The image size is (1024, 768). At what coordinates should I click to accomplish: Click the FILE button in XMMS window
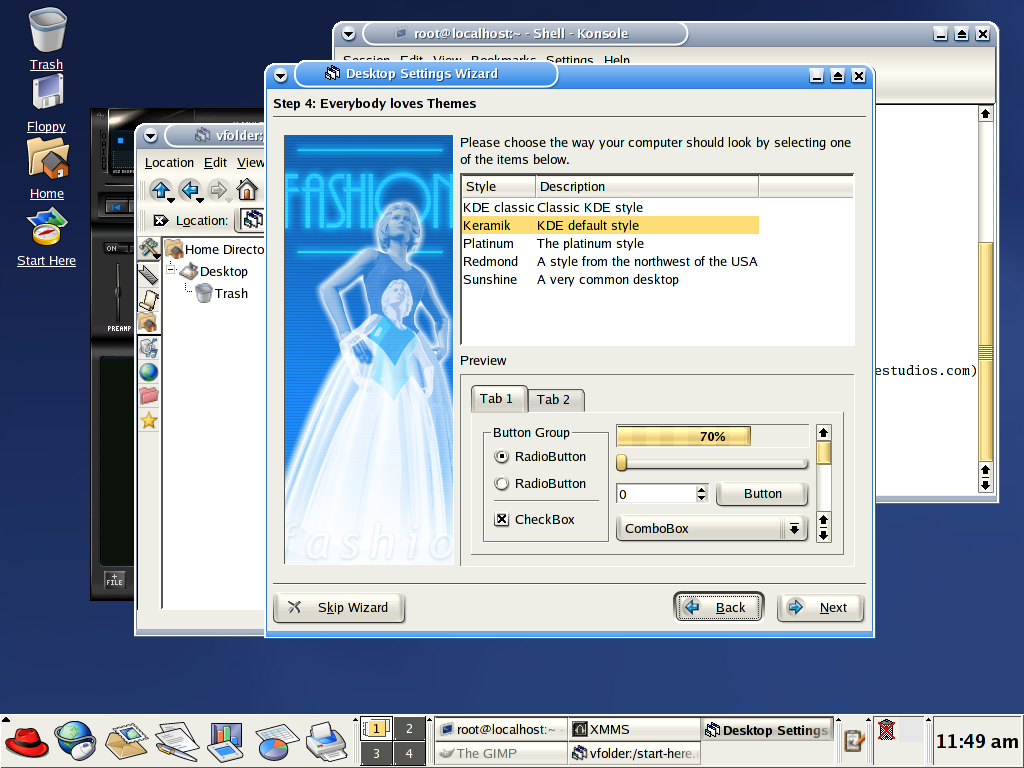point(114,580)
